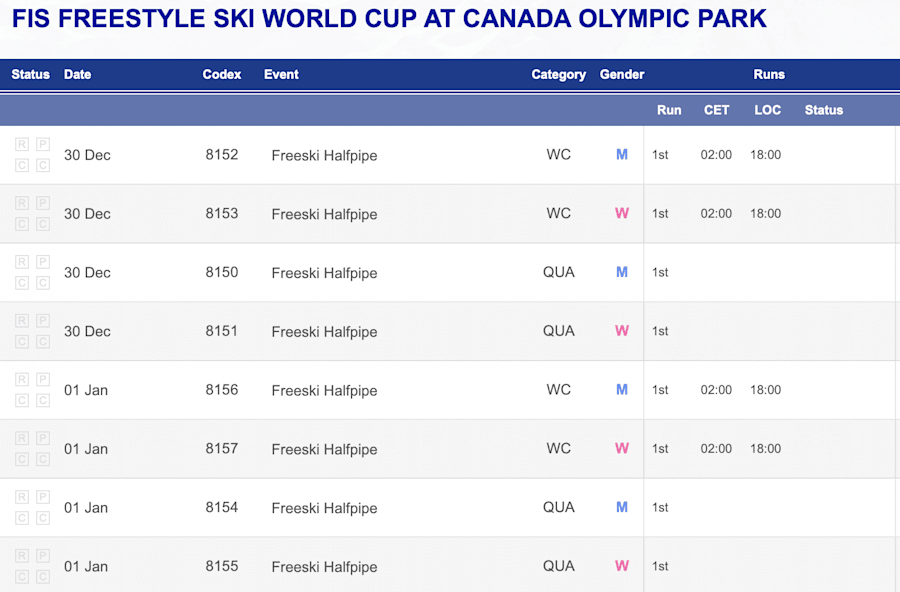Open the 01 Jan Freeski Halfpipe codex 8156 event
The image size is (900, 592).
[x=324, y=390]
